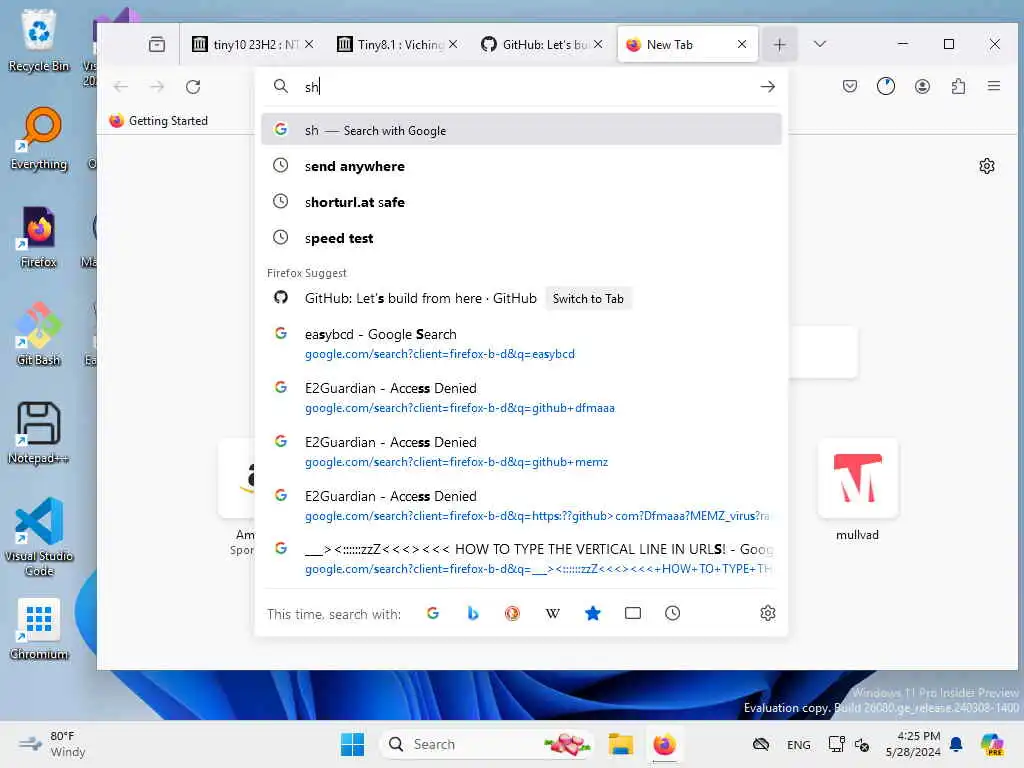Open the circular timer toolbar icon
This screenshot has width=1024, height=768.
click(886, 86)
